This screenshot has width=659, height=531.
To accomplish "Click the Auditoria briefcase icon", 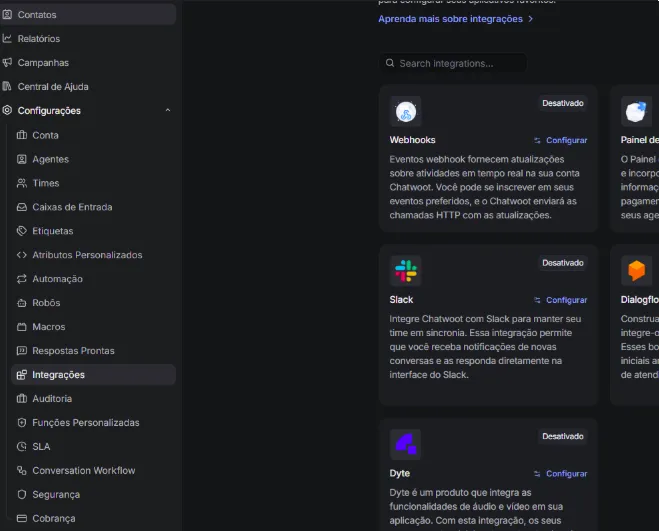I will coord(22,399).
